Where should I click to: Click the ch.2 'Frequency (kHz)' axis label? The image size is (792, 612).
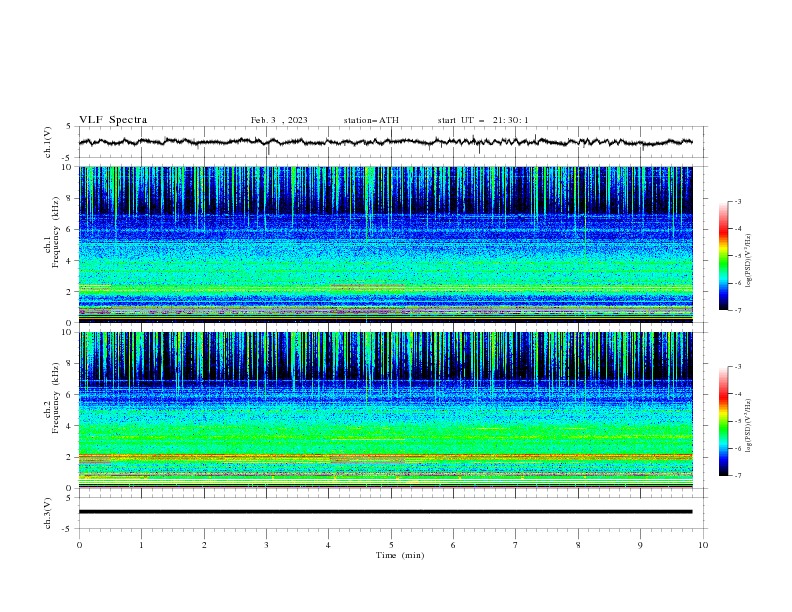point(56,398)
